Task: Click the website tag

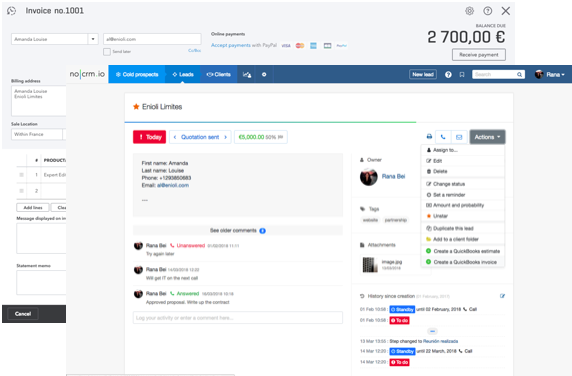Action: [370, 220]
